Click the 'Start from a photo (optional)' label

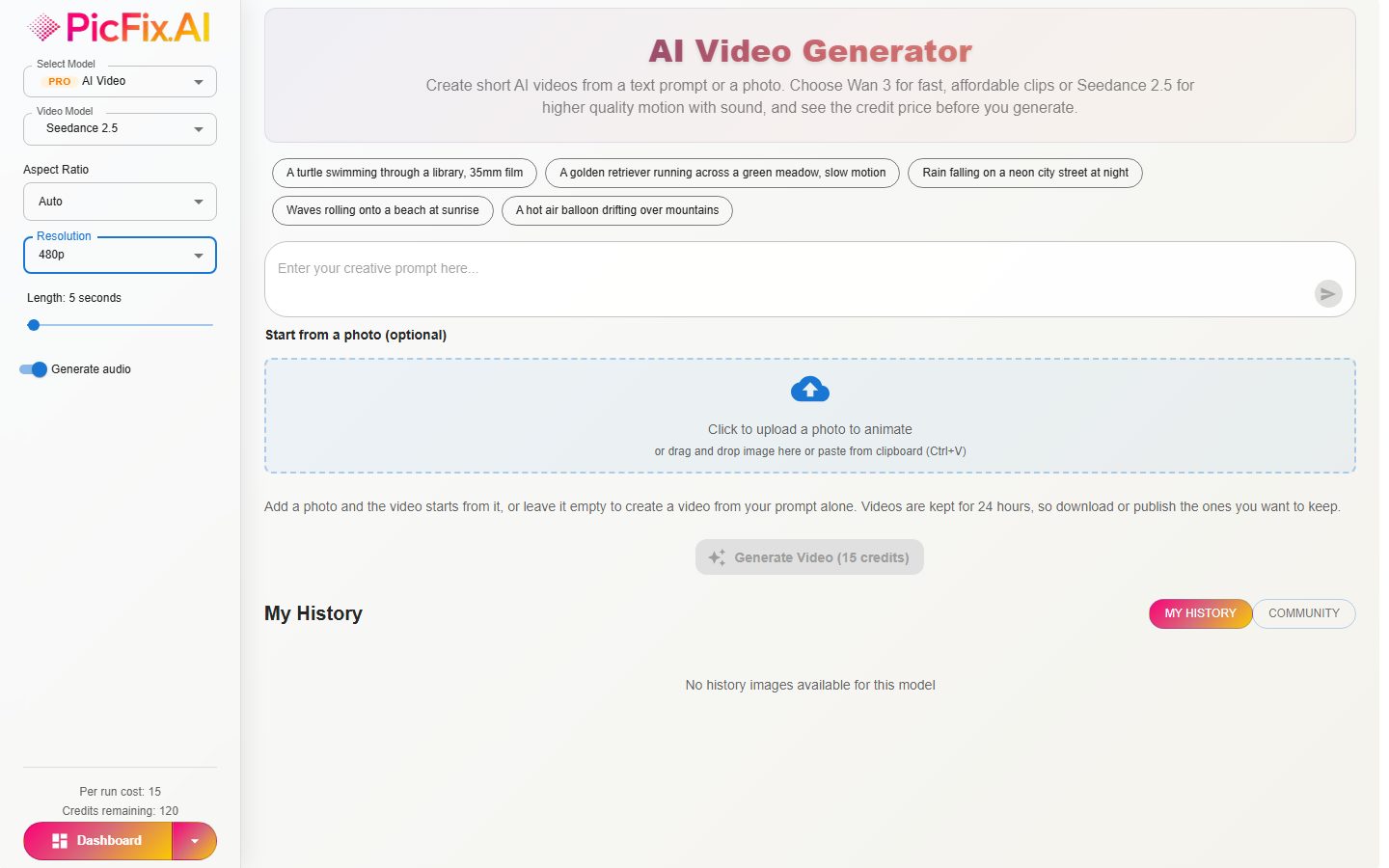pyautogui.click(x=356, y=335)
